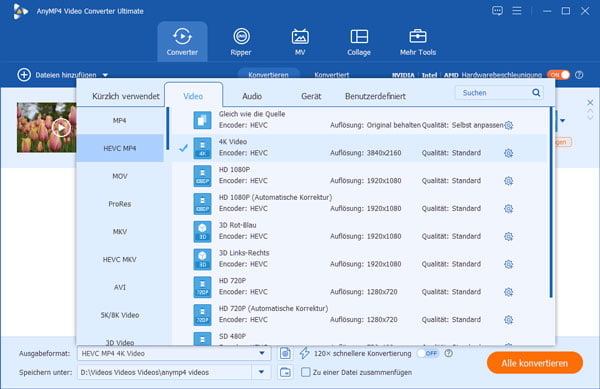Select HEVC MKV format in sidebar
600x389 pixels.
click(120, 259)
